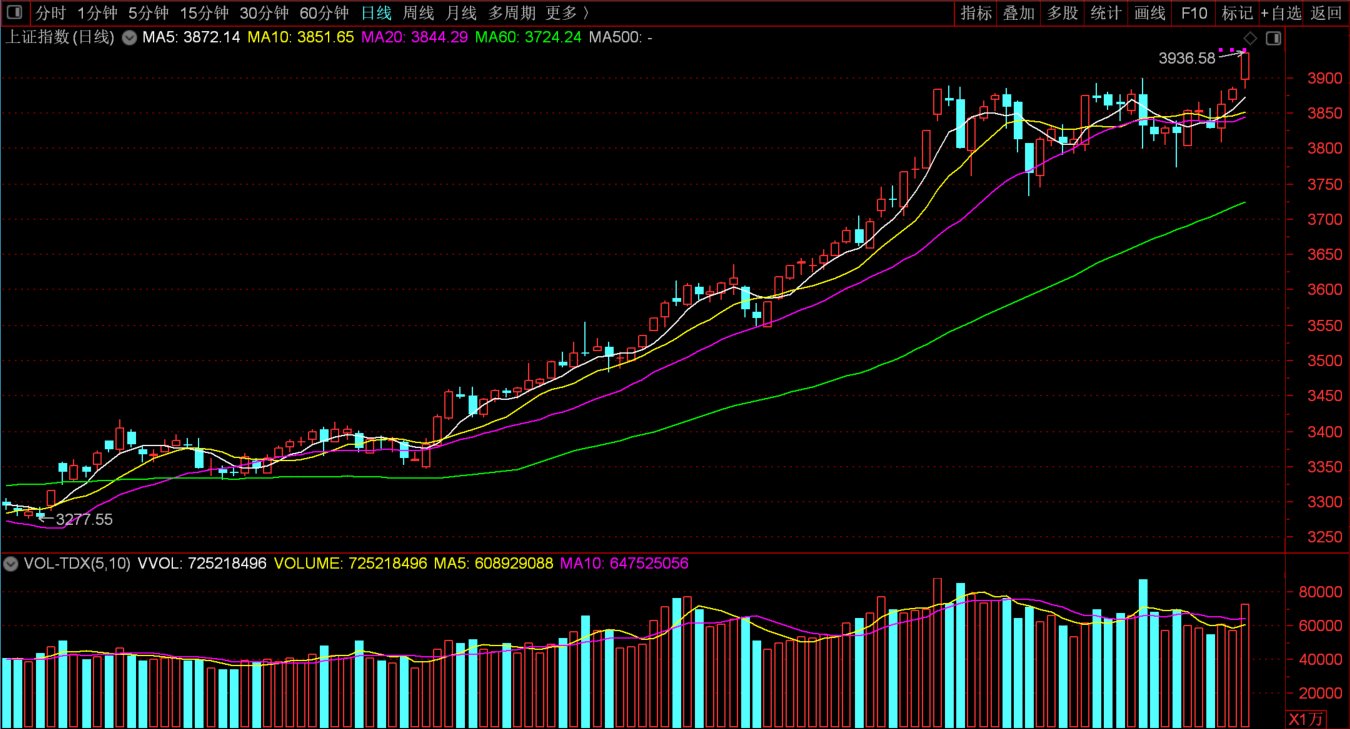Click the diamond marker icon above the chart
1350x729 pixels.
[x=1250, y=38]
